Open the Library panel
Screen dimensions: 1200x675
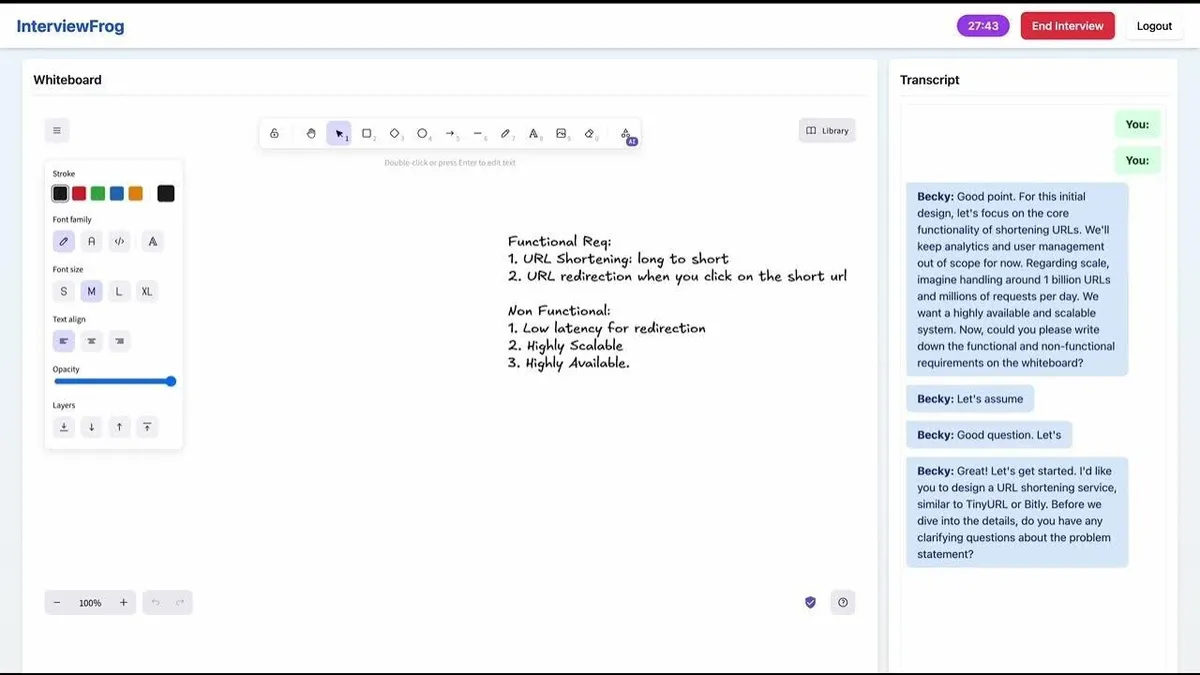pyautogui.click(x=826, y=130)
